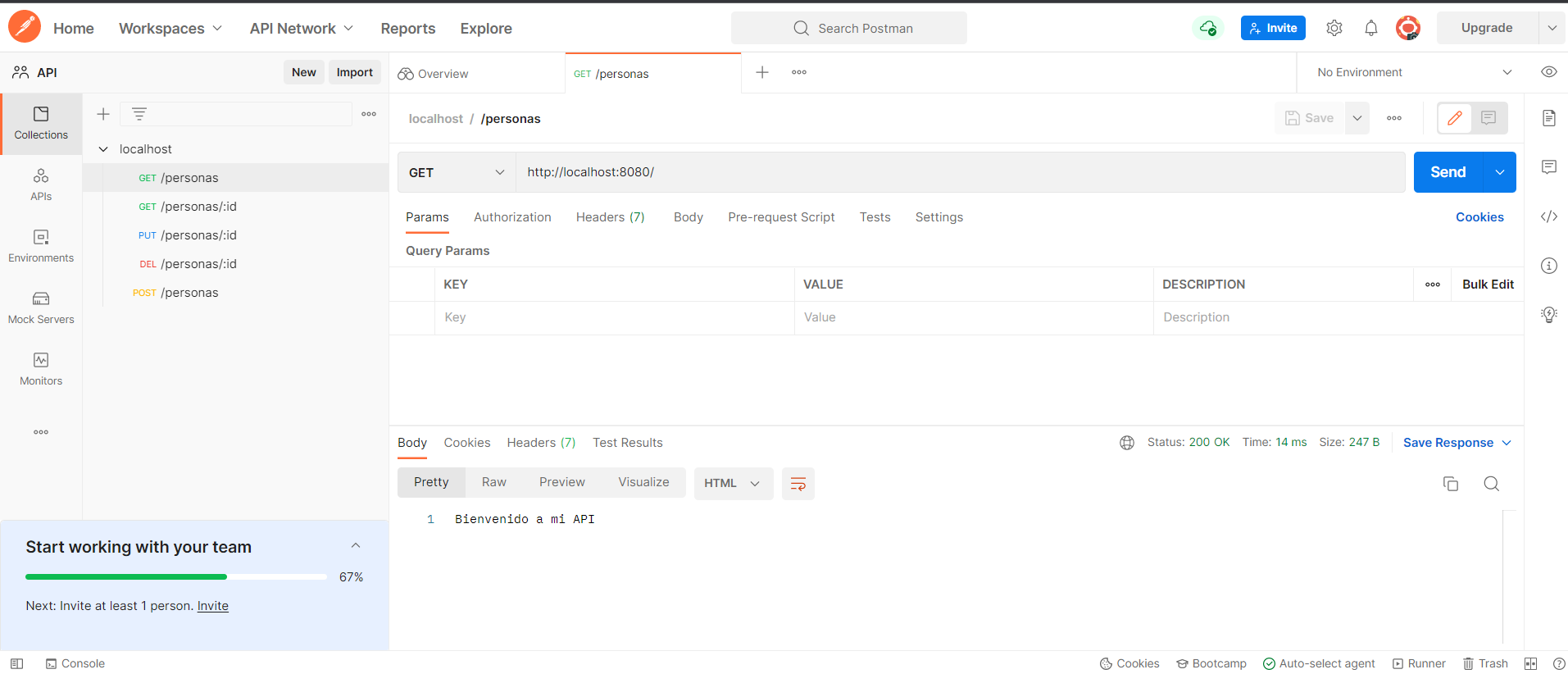The height and width of the screenshot is (674, 1568).
Task: Click the team onboarding progress bar
Action: click(176, 577)
